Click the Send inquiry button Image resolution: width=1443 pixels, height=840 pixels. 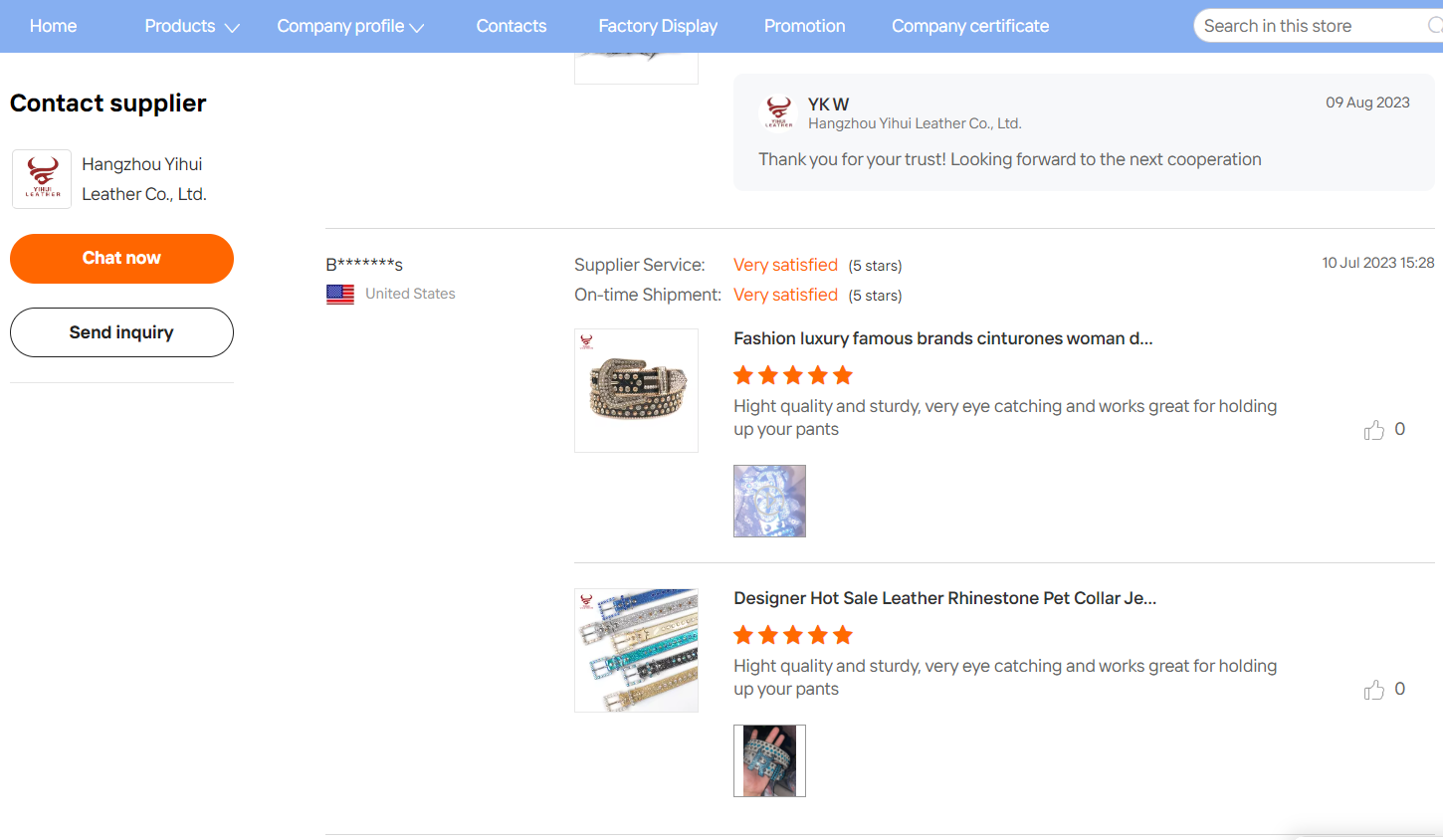point(121,332)
